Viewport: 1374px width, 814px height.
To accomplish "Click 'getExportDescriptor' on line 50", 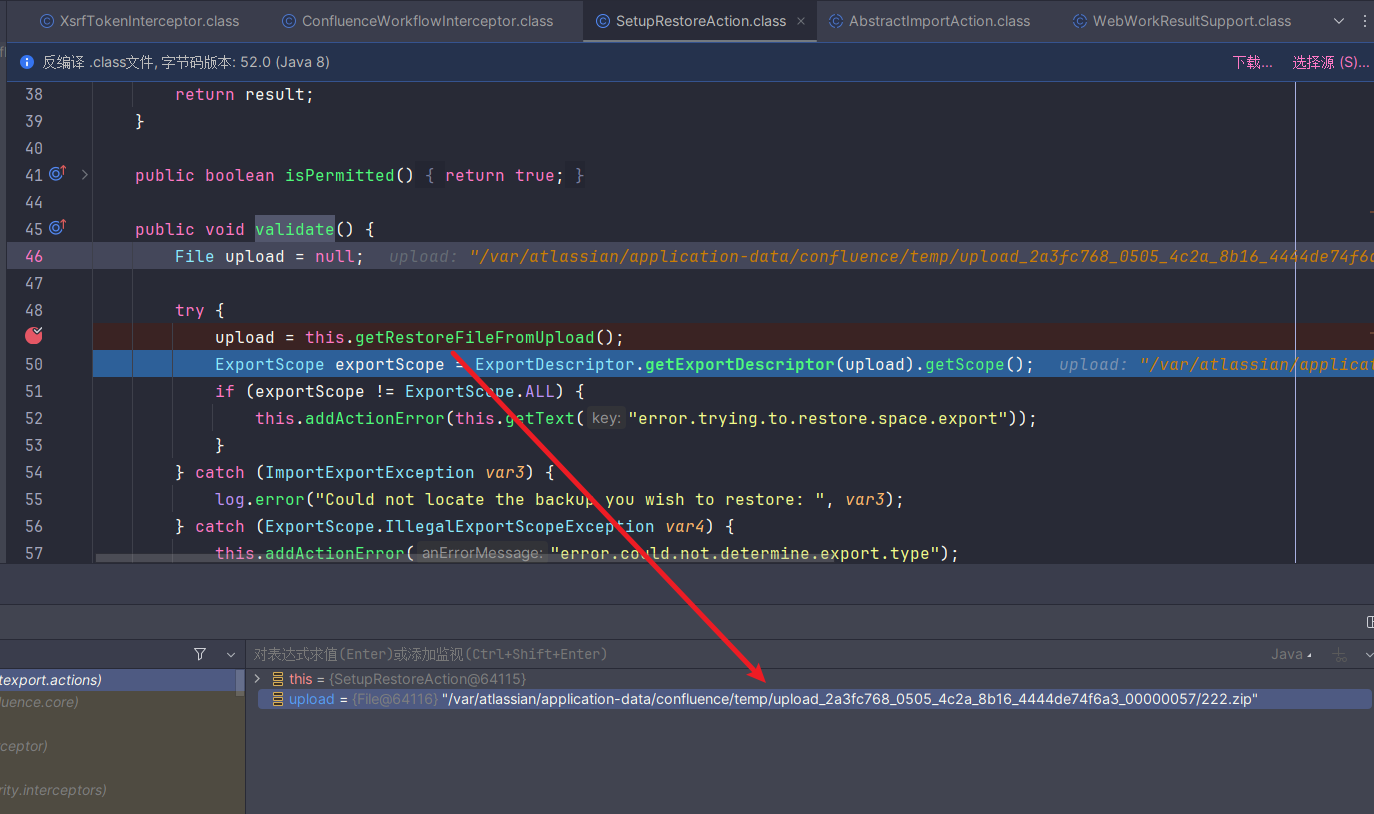I will click(x=740, y=364).
